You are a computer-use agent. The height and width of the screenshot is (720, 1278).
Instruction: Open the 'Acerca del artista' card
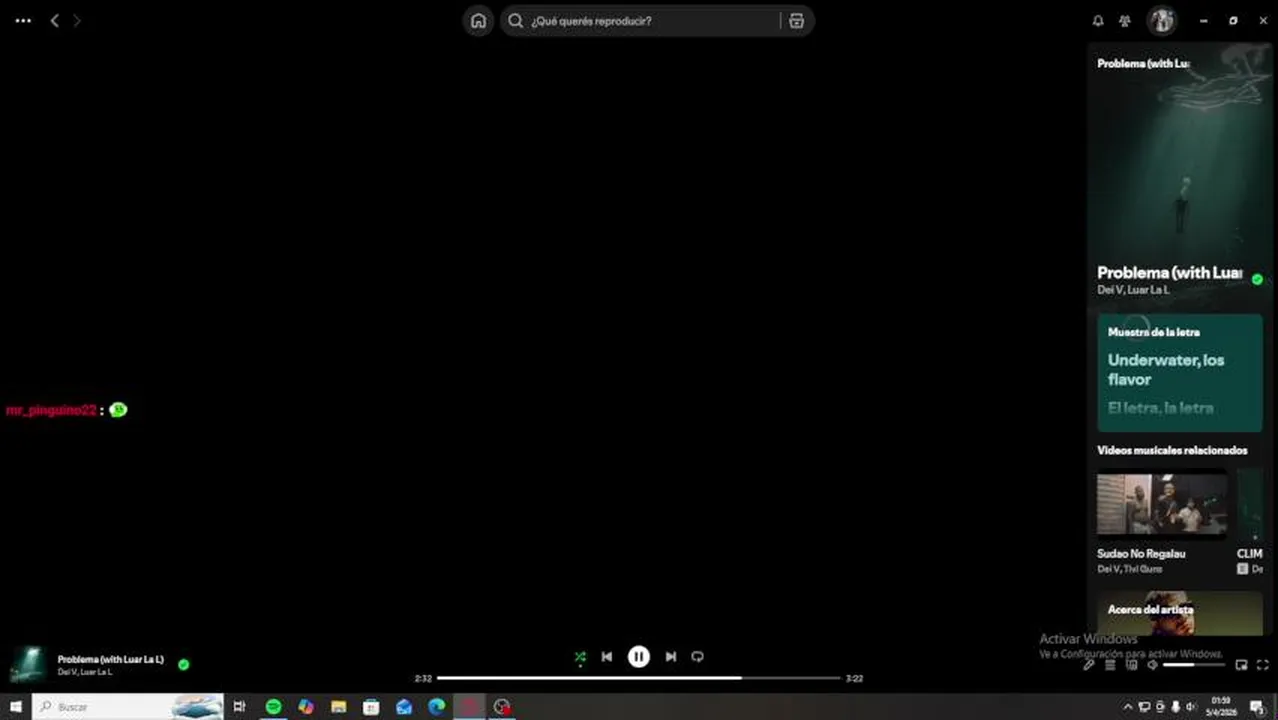click(1180, 612)
